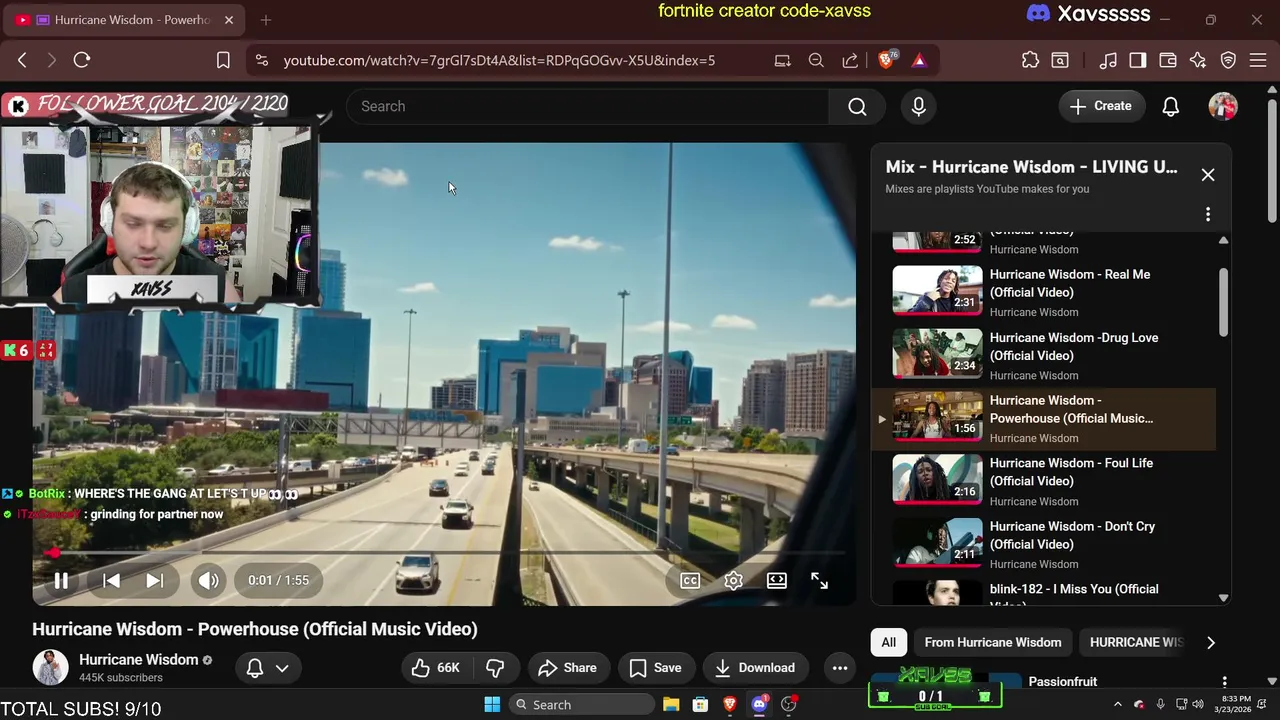Open Brave Shields lion icon
The width and height of the screenshot is (1280, 720).
(885, 61)
